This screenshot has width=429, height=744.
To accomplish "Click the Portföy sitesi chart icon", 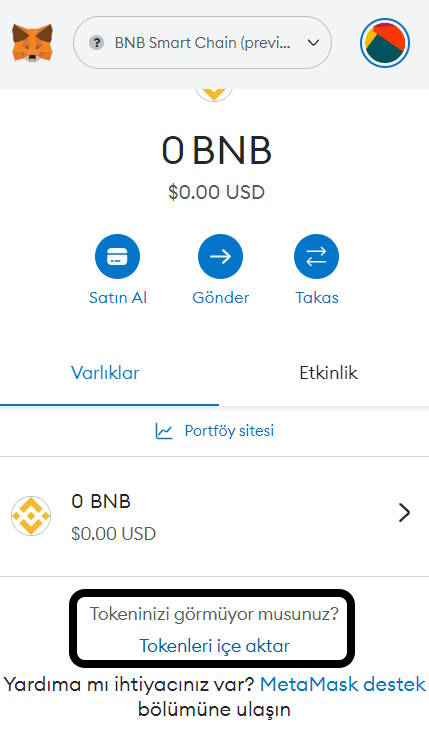I will [x=164, y=431].
